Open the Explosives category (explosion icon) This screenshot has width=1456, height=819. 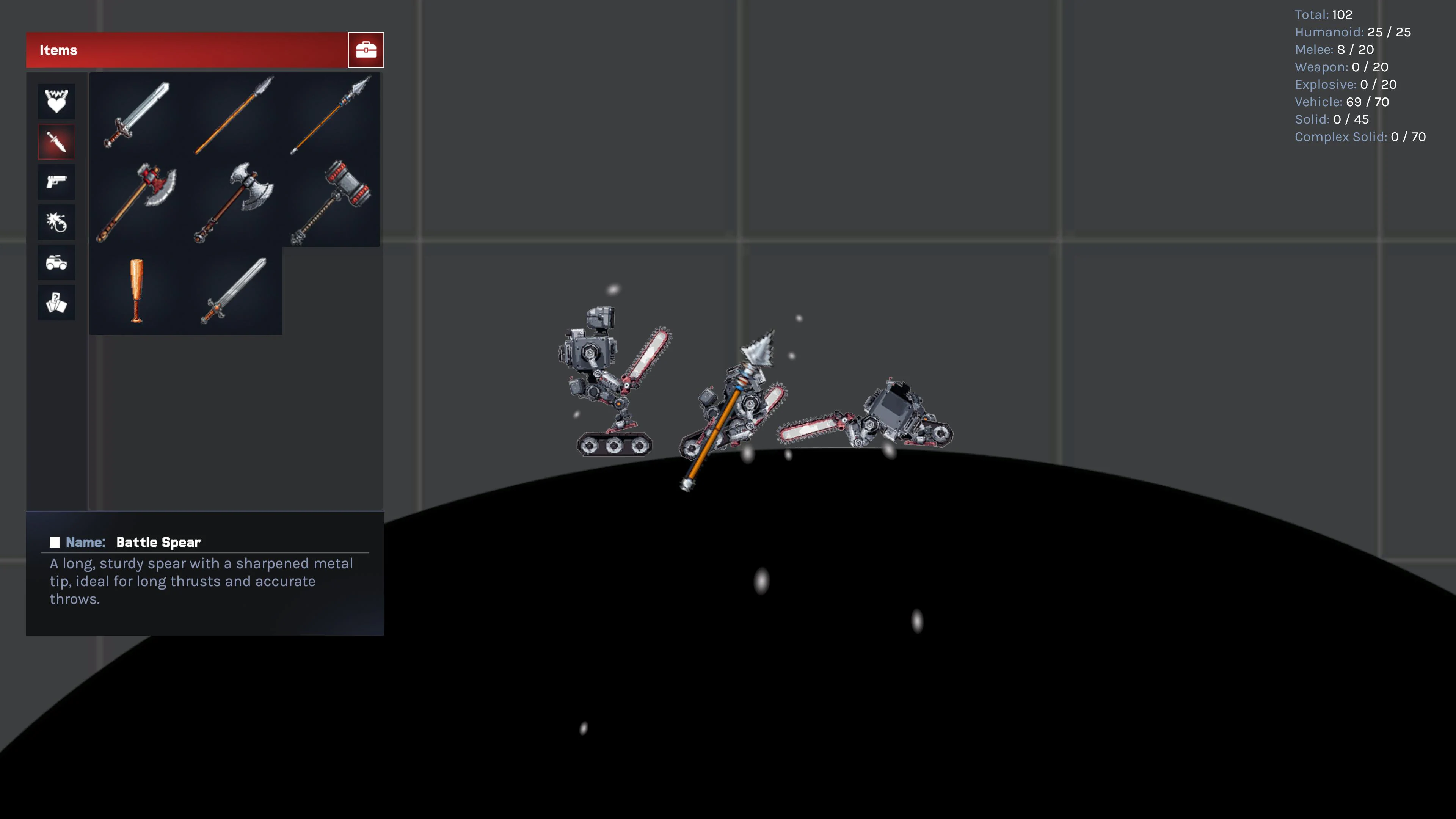[x=56, y=221]
